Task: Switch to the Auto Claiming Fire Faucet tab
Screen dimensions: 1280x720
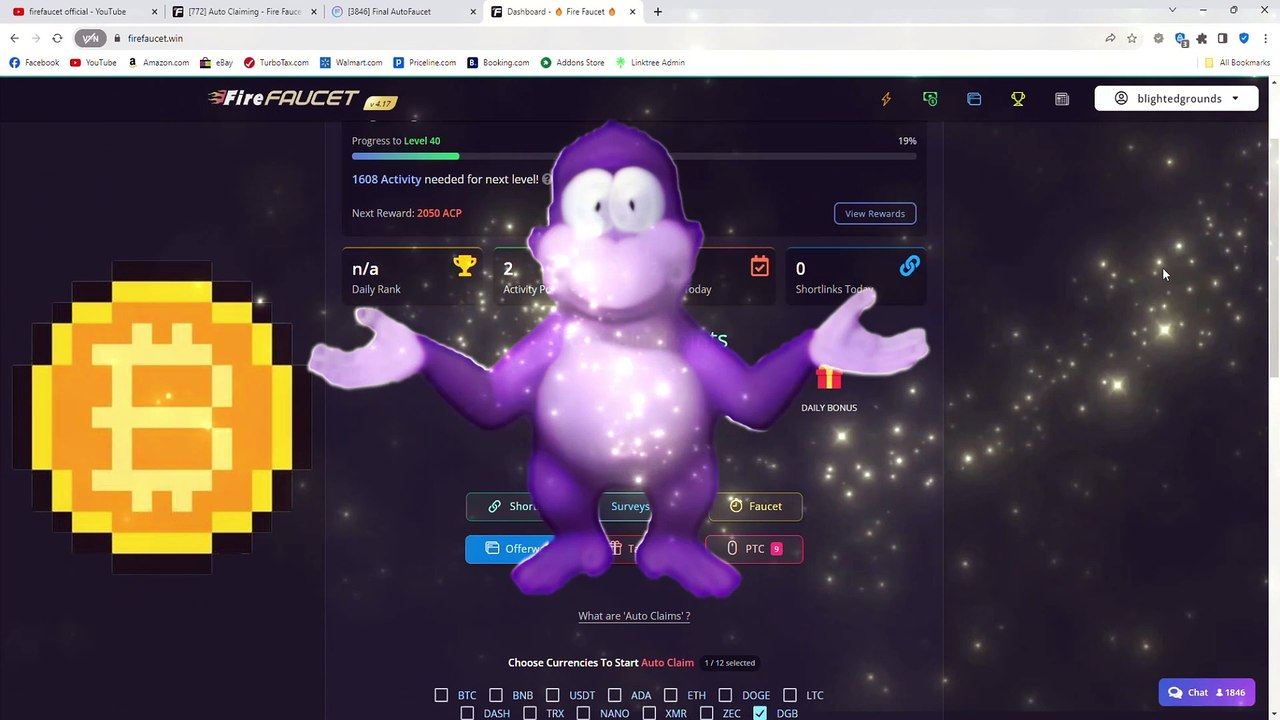Action: click(x=244, y=12)
